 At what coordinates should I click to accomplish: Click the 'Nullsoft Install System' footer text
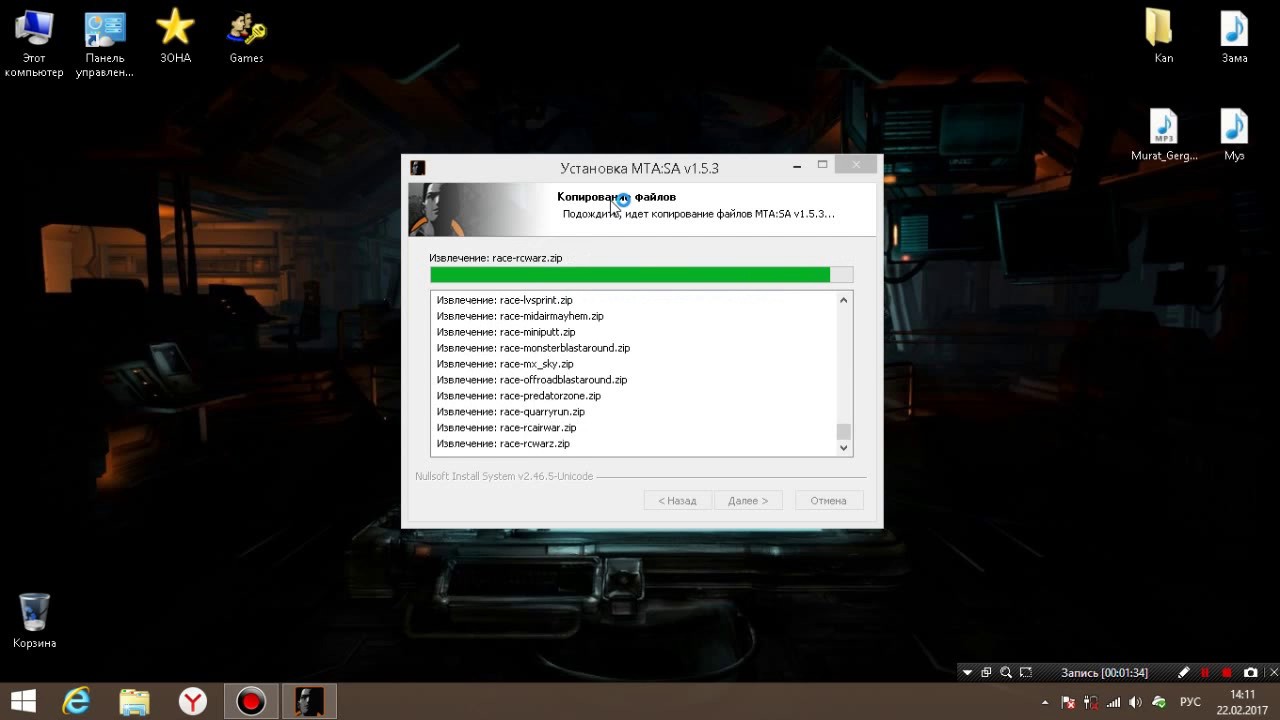pos(504,476)
